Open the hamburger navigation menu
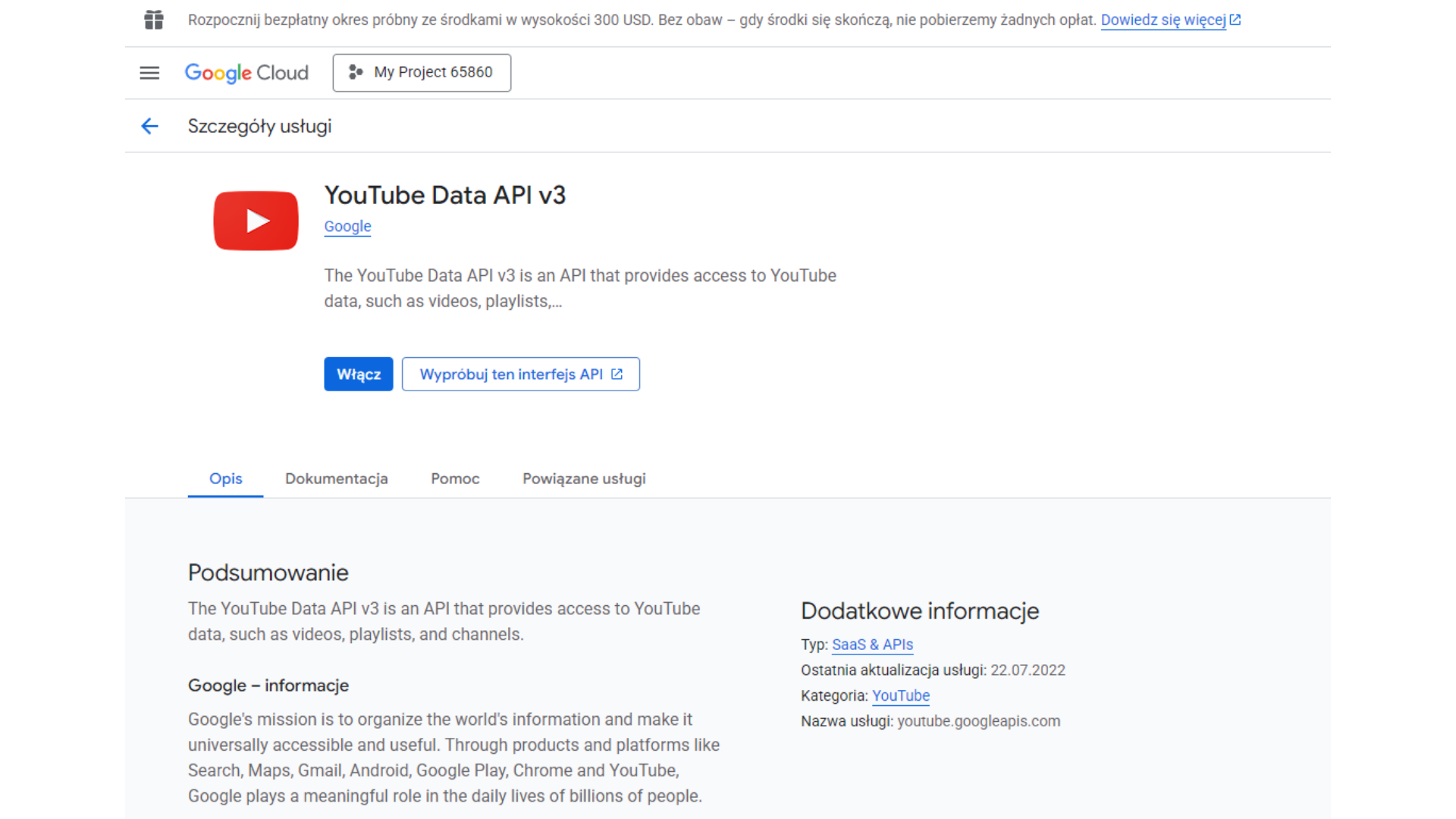 point(149,73)
